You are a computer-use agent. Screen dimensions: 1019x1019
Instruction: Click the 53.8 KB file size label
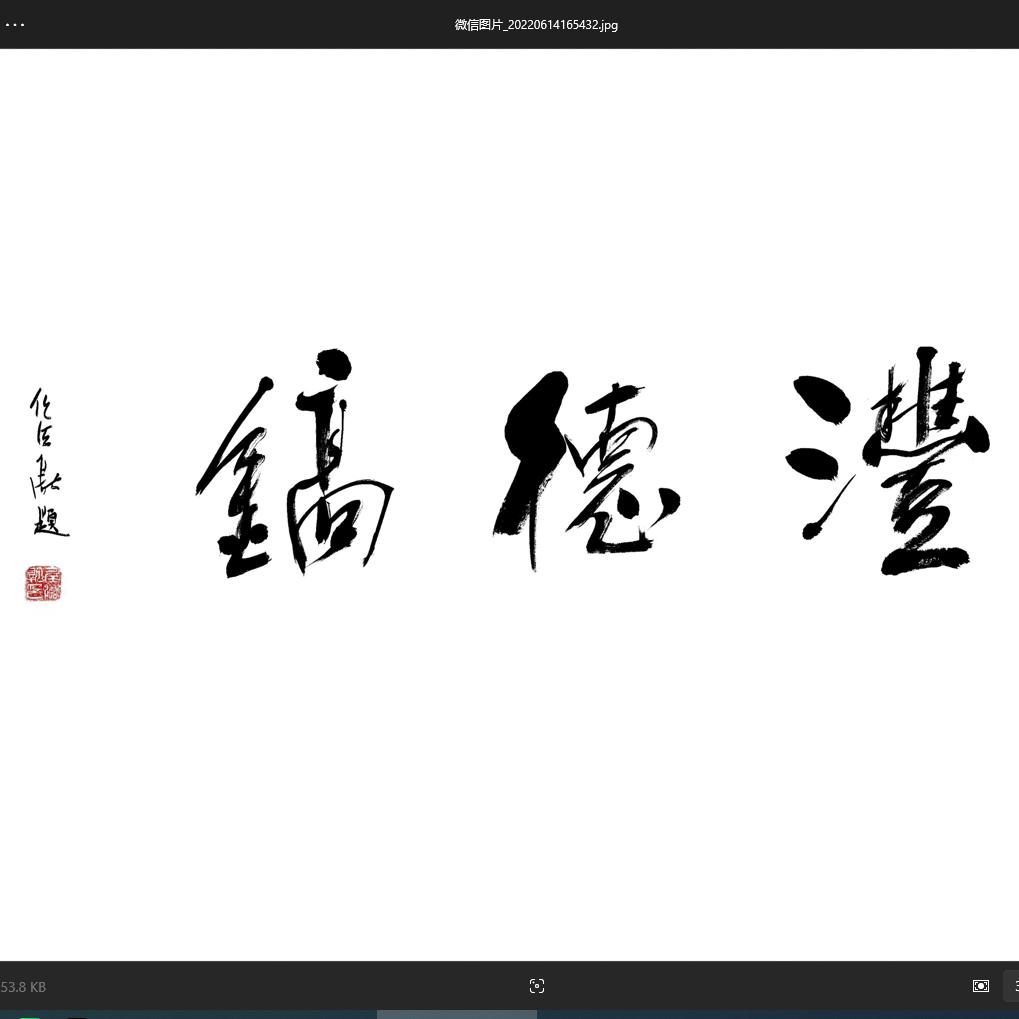pos(23,986)
